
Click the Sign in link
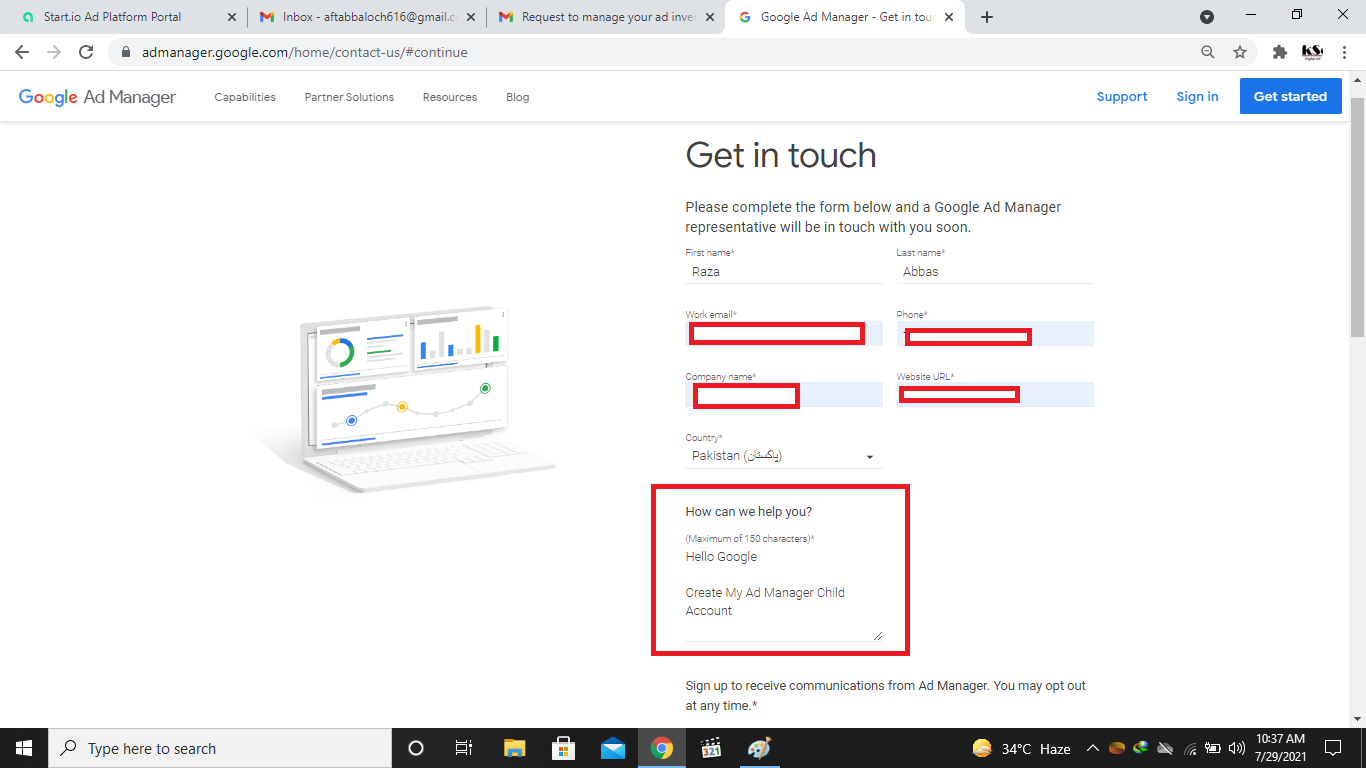tap(1197, 97)
